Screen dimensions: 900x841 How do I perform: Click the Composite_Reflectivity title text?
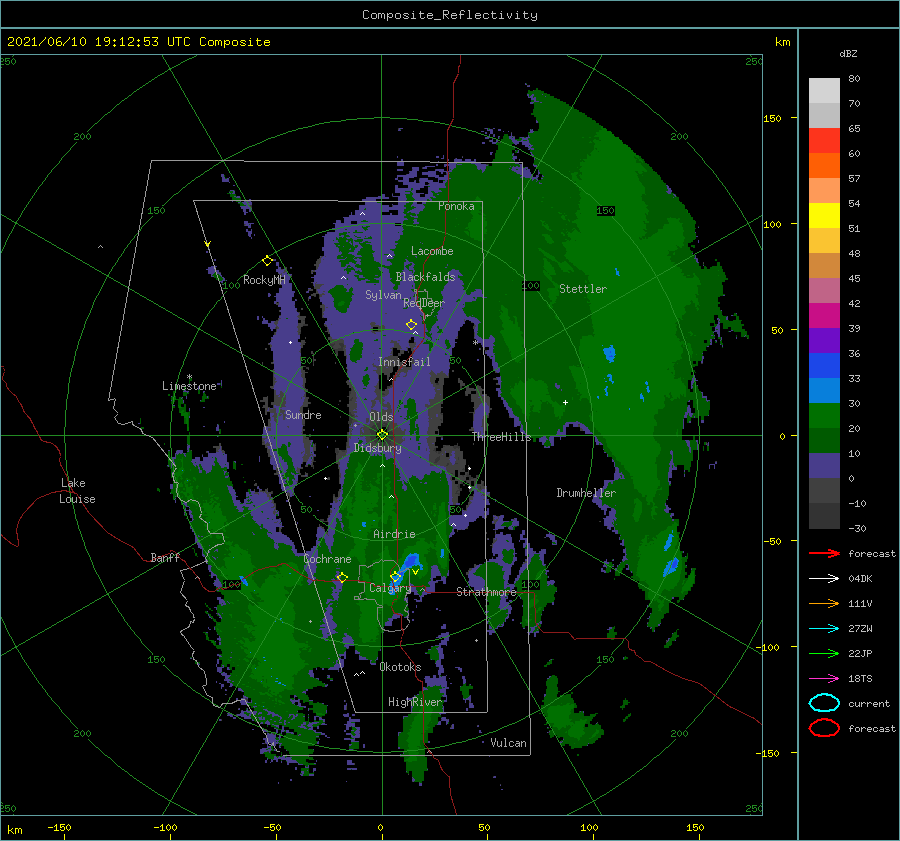point(450,15)
